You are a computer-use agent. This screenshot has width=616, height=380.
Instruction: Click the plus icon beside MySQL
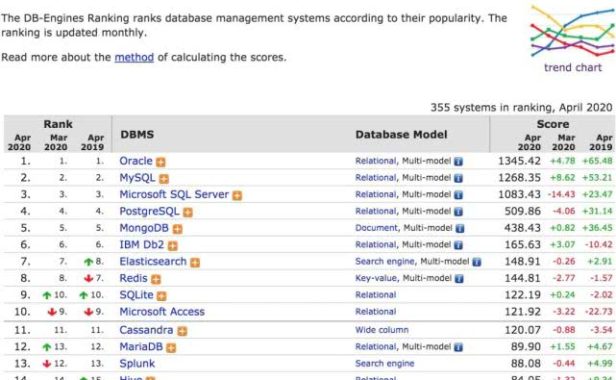tap(164, 179)
